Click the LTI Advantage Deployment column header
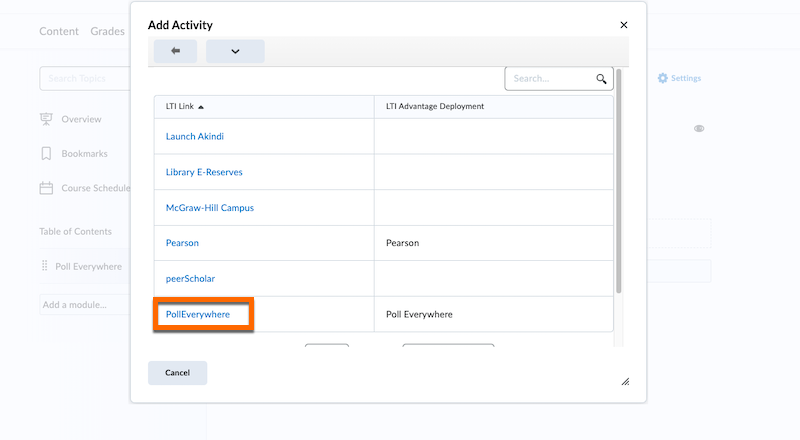The image size is (800, 440). tap(435, 106)
